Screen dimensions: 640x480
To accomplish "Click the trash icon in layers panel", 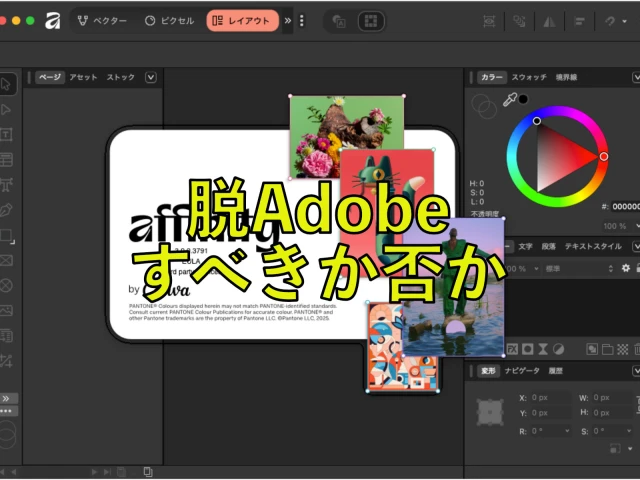I will 636,349.
